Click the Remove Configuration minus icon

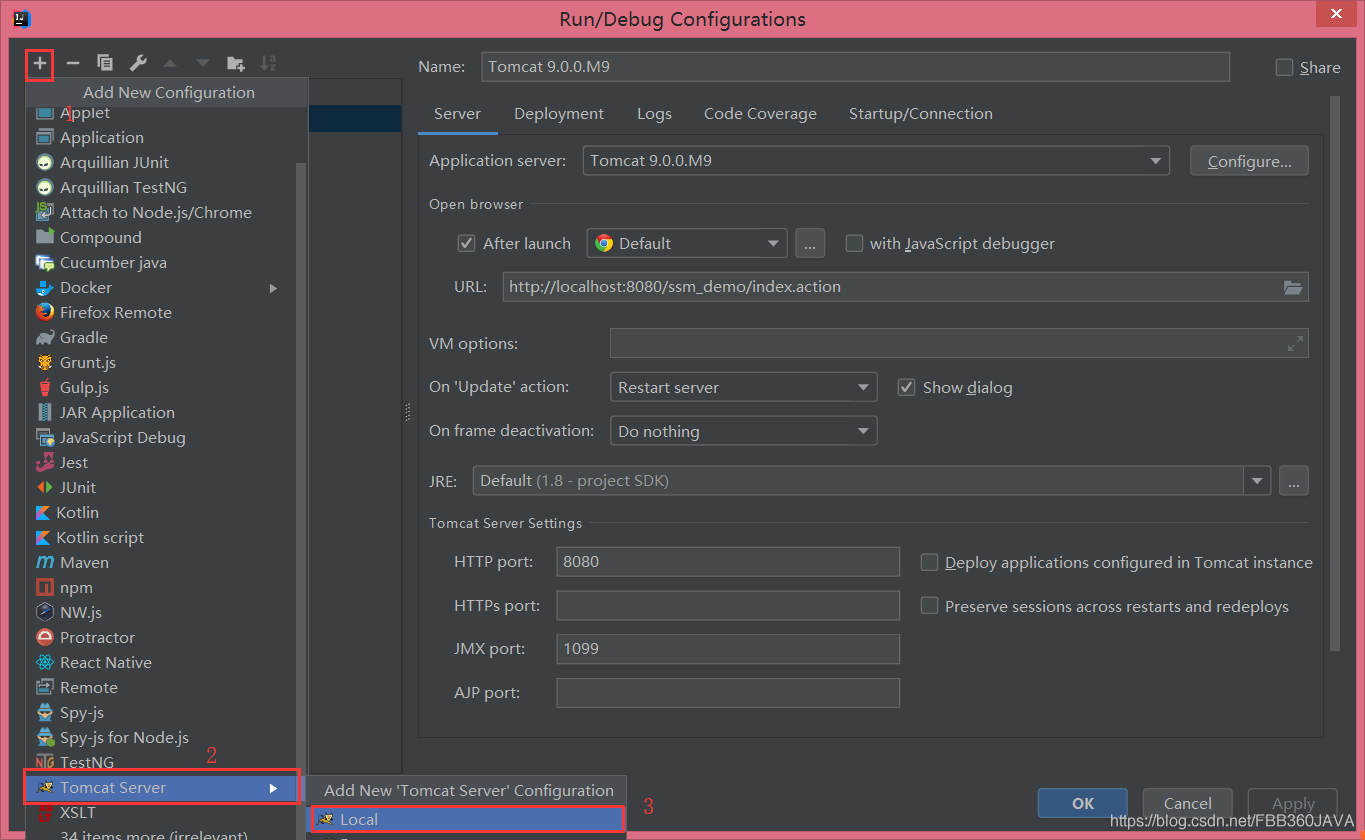pyautogui.click(x=72, y=63)
